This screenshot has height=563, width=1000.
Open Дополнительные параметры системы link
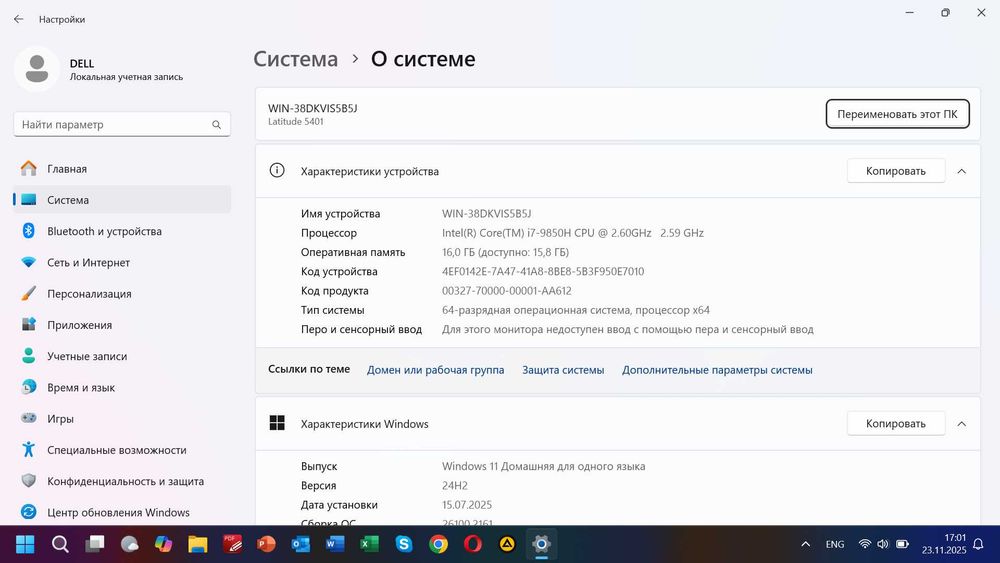pyautogui.click(x=717, y=370)
